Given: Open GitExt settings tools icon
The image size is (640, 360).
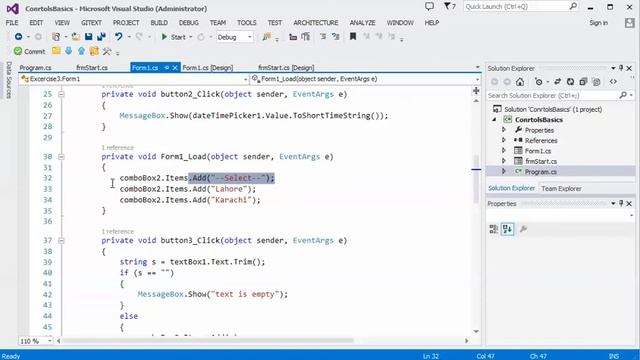Looking at the screenshot, I should pyautogui.click(x=107, y=51).
